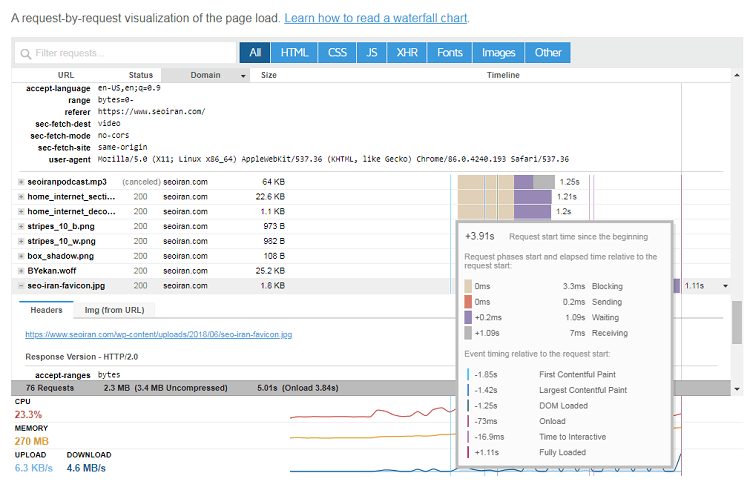Open the Headers tab
This screenshot has height=493, width=750.
[x=46, y=310]
